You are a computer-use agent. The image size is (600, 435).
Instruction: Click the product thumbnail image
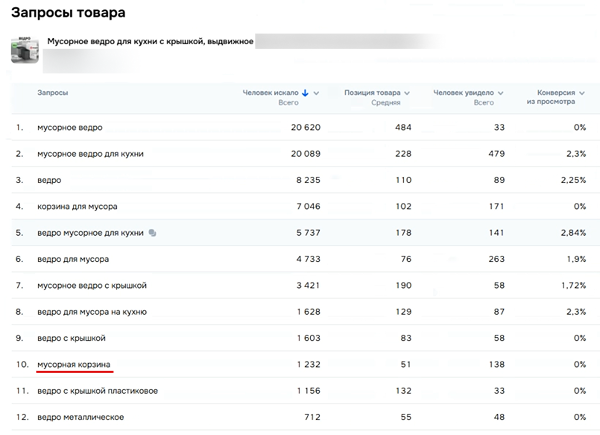coord(24,51)
